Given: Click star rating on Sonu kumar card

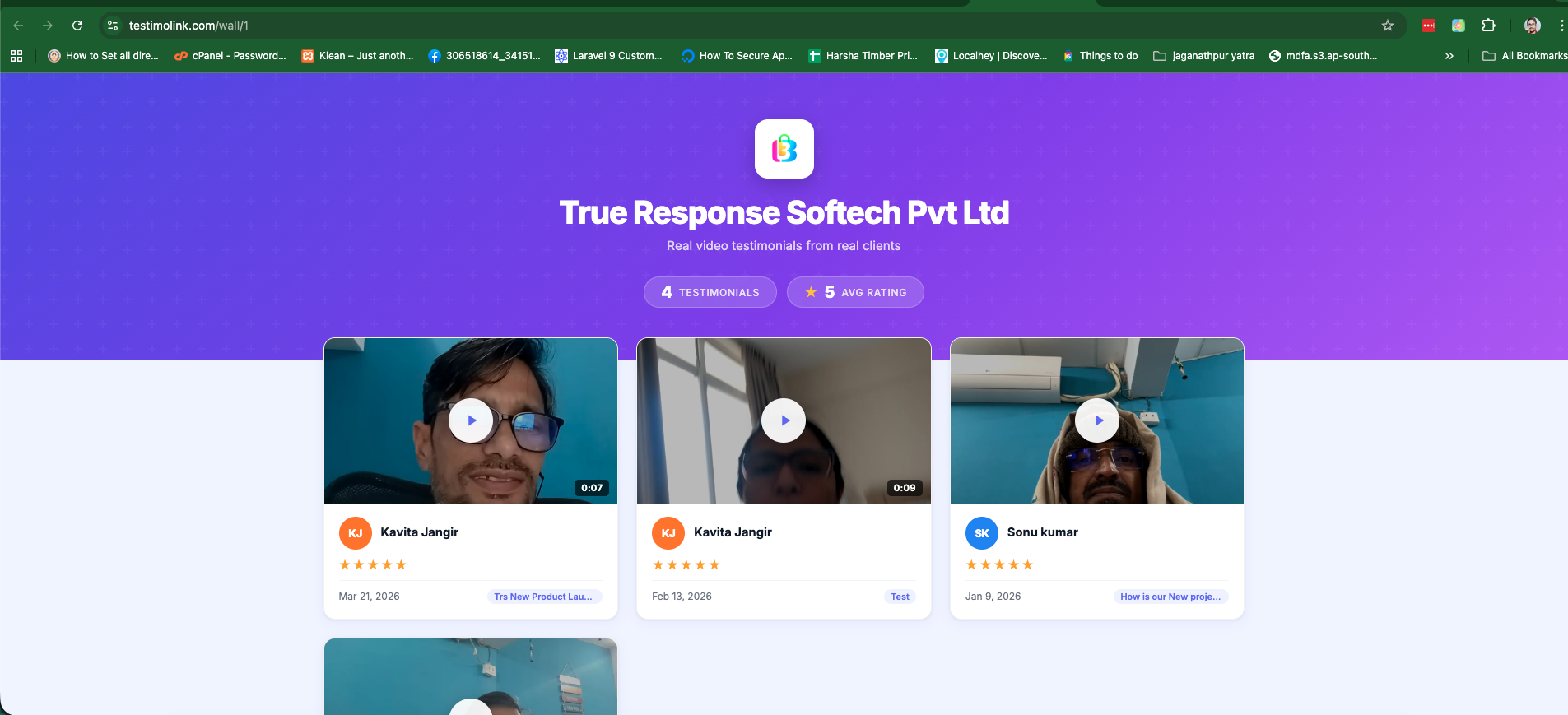Looking at the screenshot, I should 999,564.
